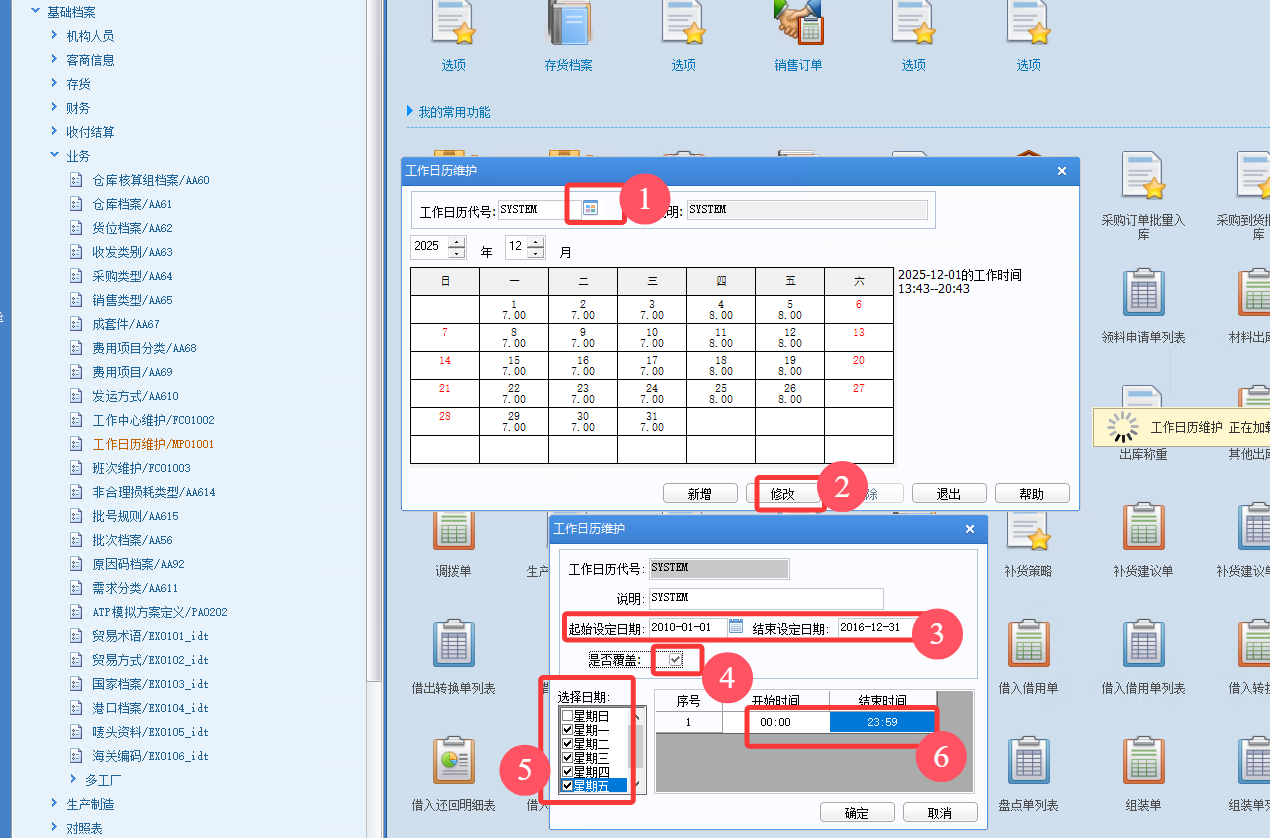Viewport: 1270px width, 838px height.
Task: Toggle the 是否覆盖 checkbox
Action: coord(677,659)
